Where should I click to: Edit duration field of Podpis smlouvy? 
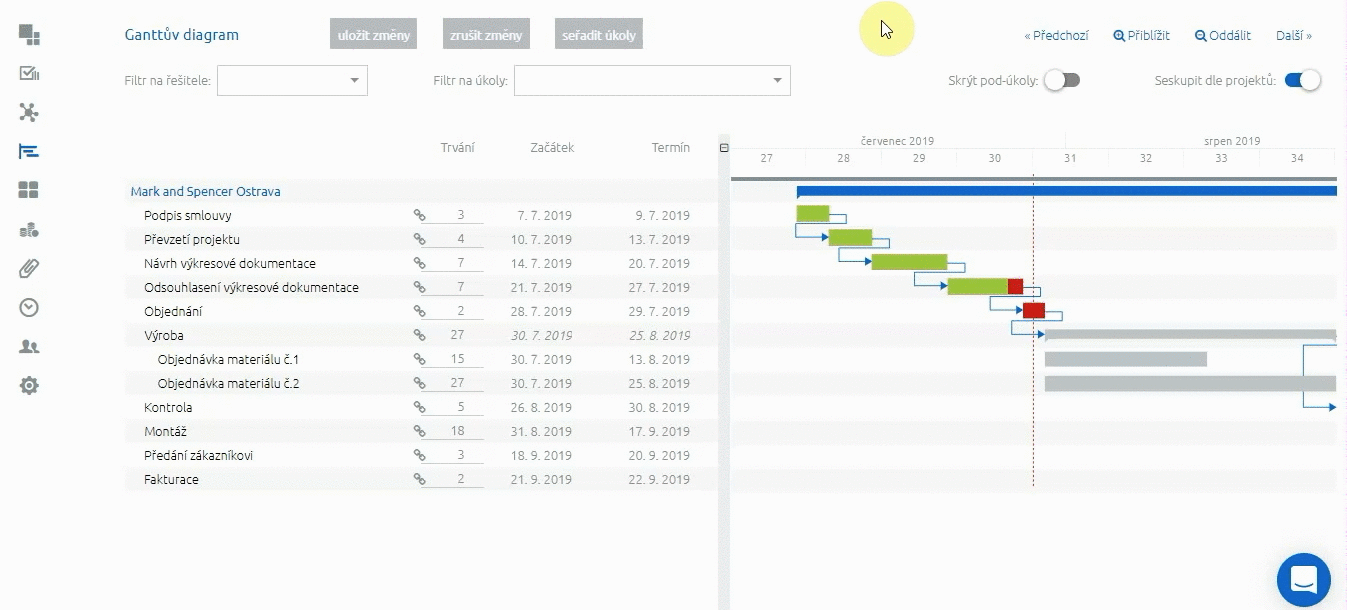point(453,215)
